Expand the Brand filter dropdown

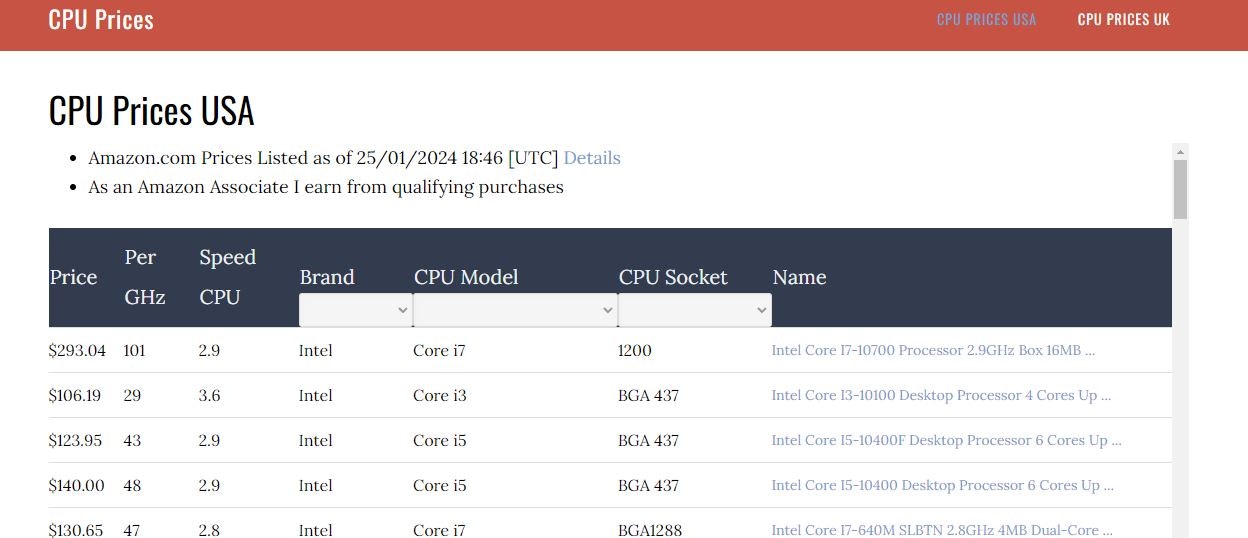tap(355, 310)
